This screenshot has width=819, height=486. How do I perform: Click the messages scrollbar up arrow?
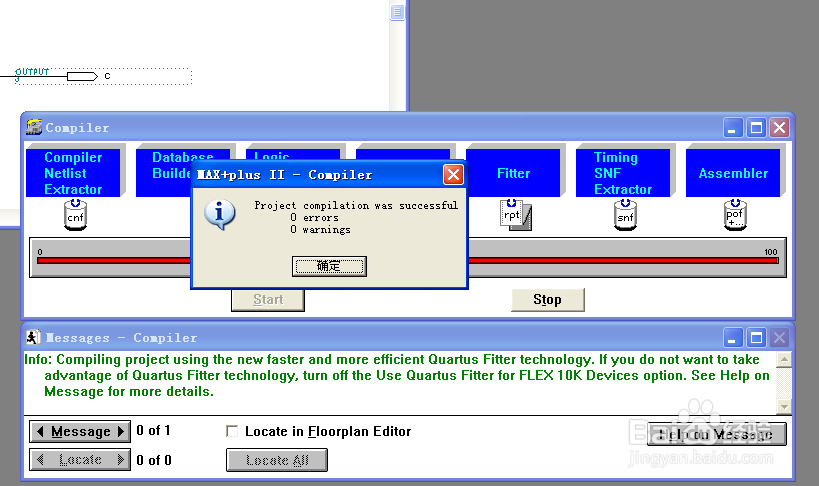pos(783,360)
